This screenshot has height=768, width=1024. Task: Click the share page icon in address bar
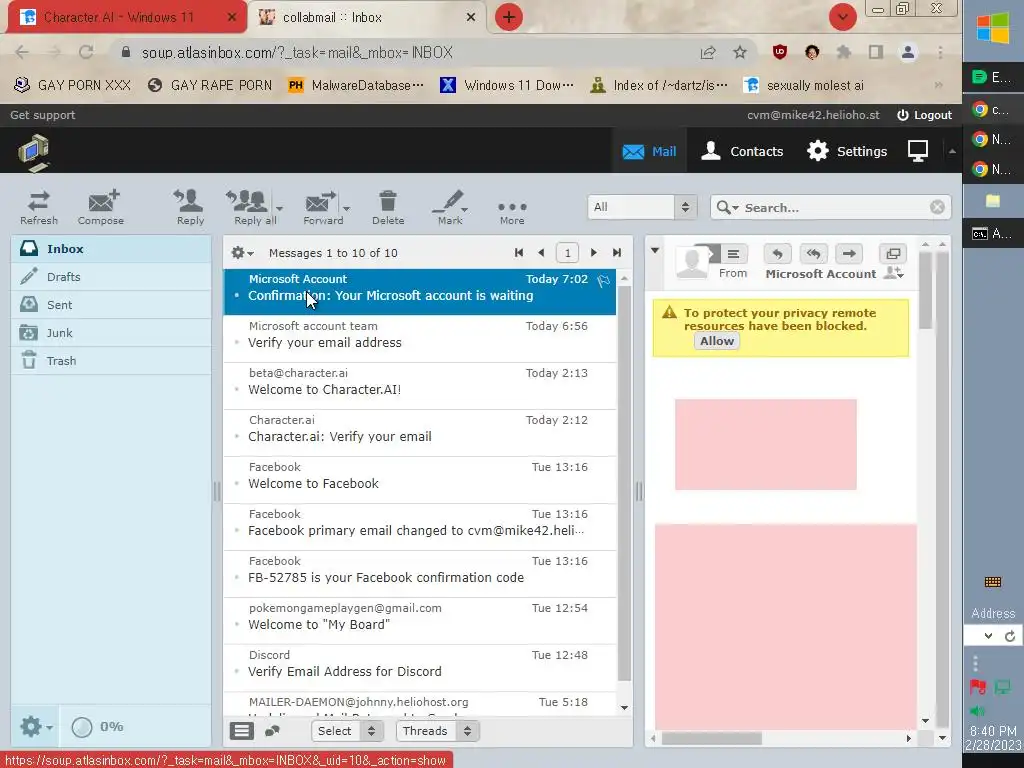(708, 52)
